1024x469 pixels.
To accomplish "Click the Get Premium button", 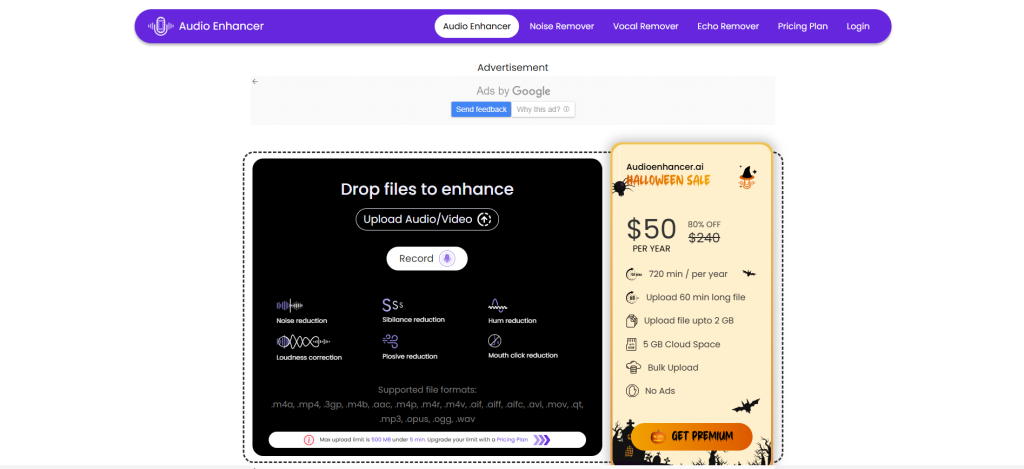I will 692,436.
